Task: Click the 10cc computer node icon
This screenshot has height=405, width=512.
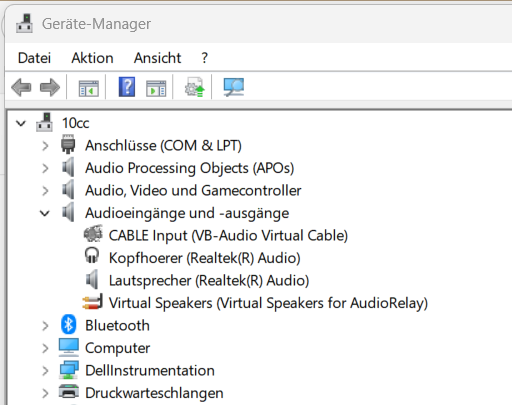Action: click(44, 122)
